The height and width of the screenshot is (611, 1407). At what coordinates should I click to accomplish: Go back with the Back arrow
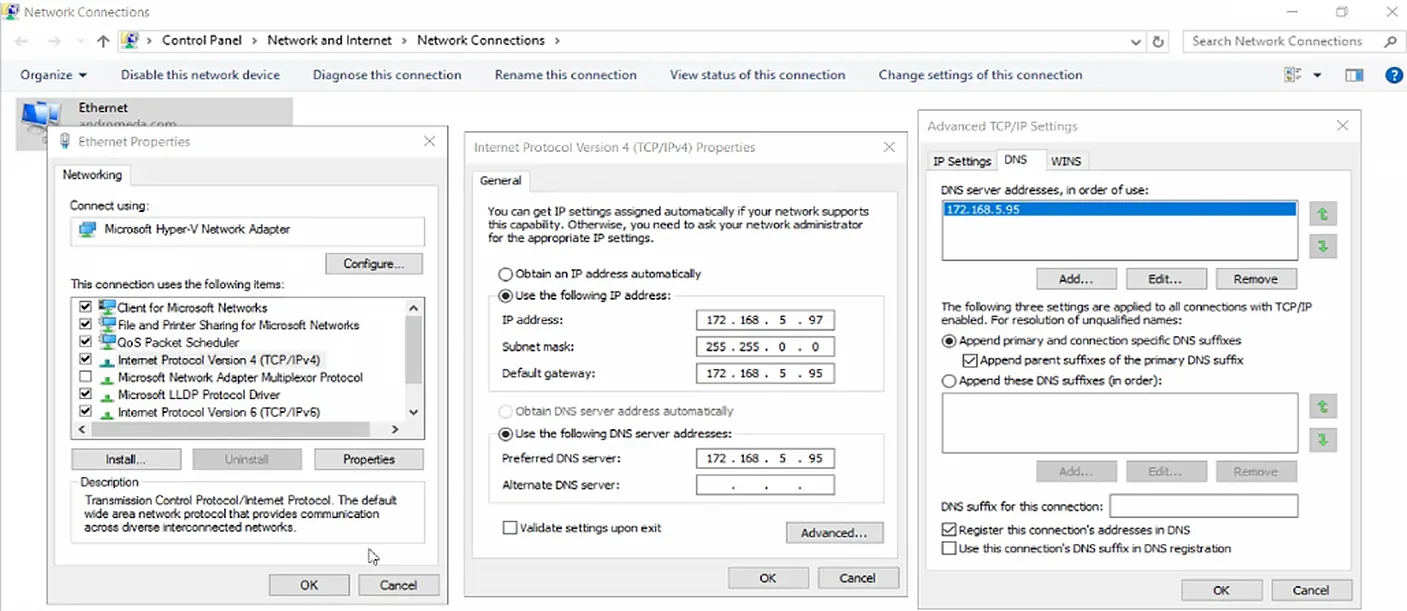22,41
